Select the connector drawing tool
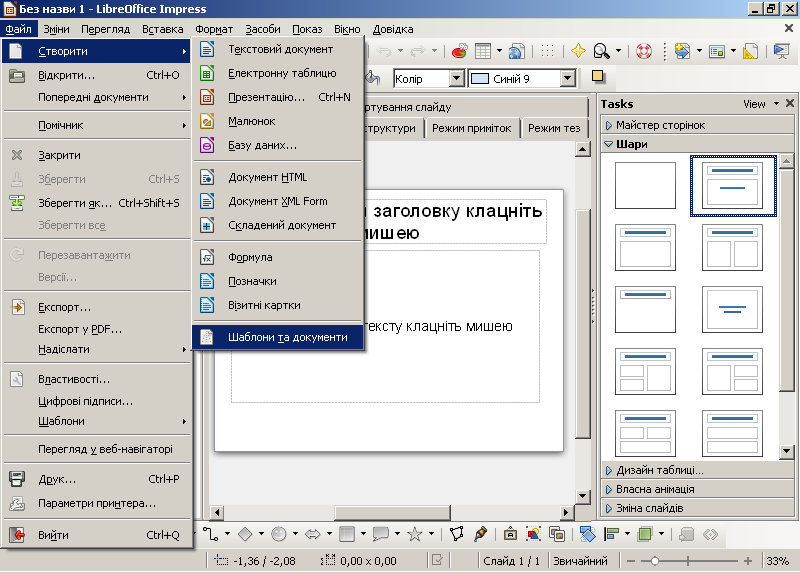Screen dimensions: 800x574 pyautogui.click(x=210, y=534)
